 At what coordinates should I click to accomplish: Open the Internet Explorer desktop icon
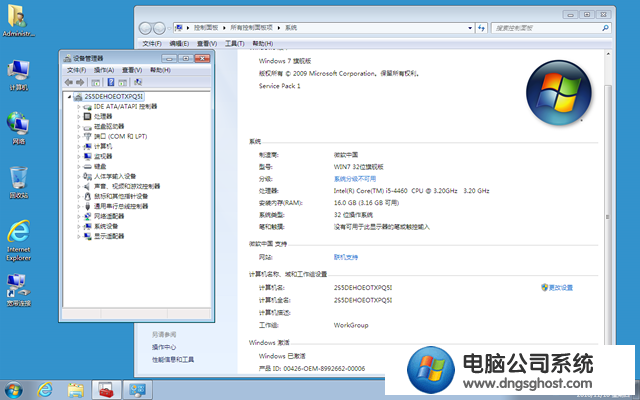18,240
